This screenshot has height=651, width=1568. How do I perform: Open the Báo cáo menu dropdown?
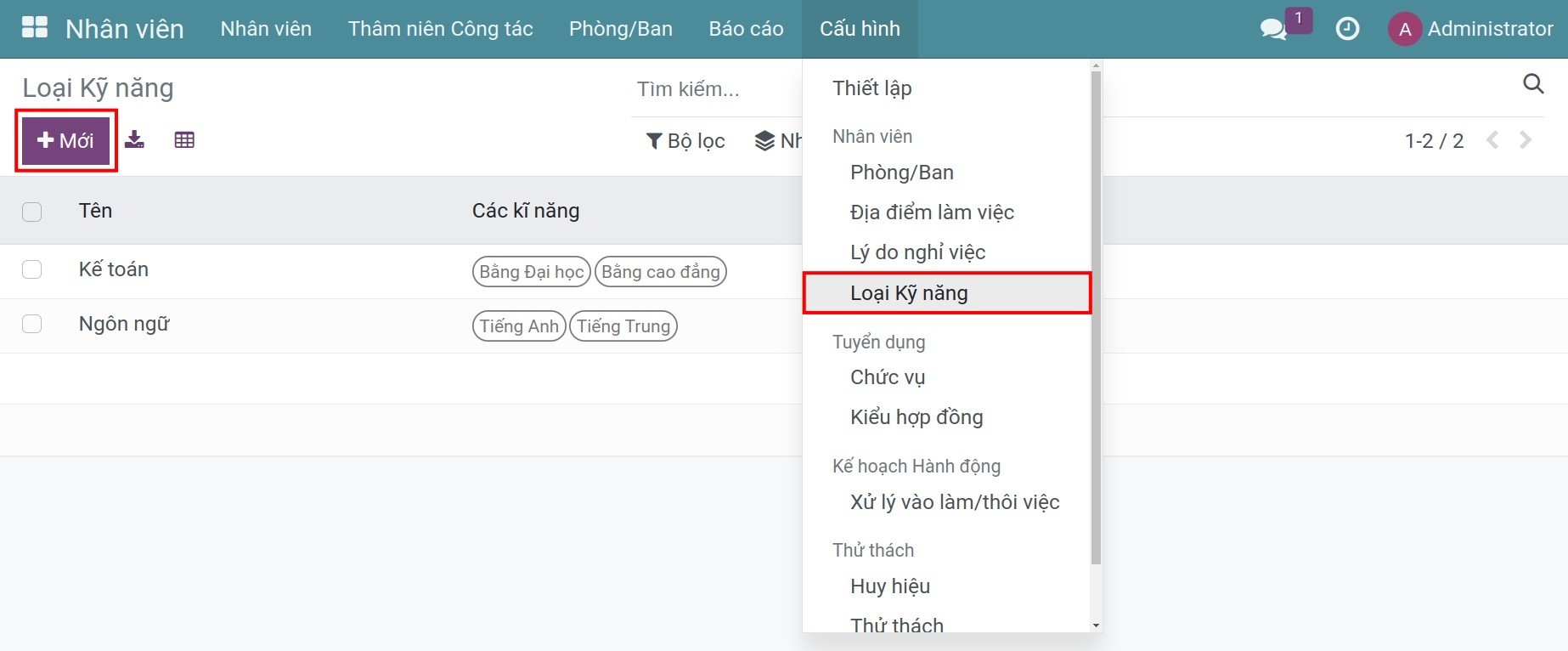point(746,29)
